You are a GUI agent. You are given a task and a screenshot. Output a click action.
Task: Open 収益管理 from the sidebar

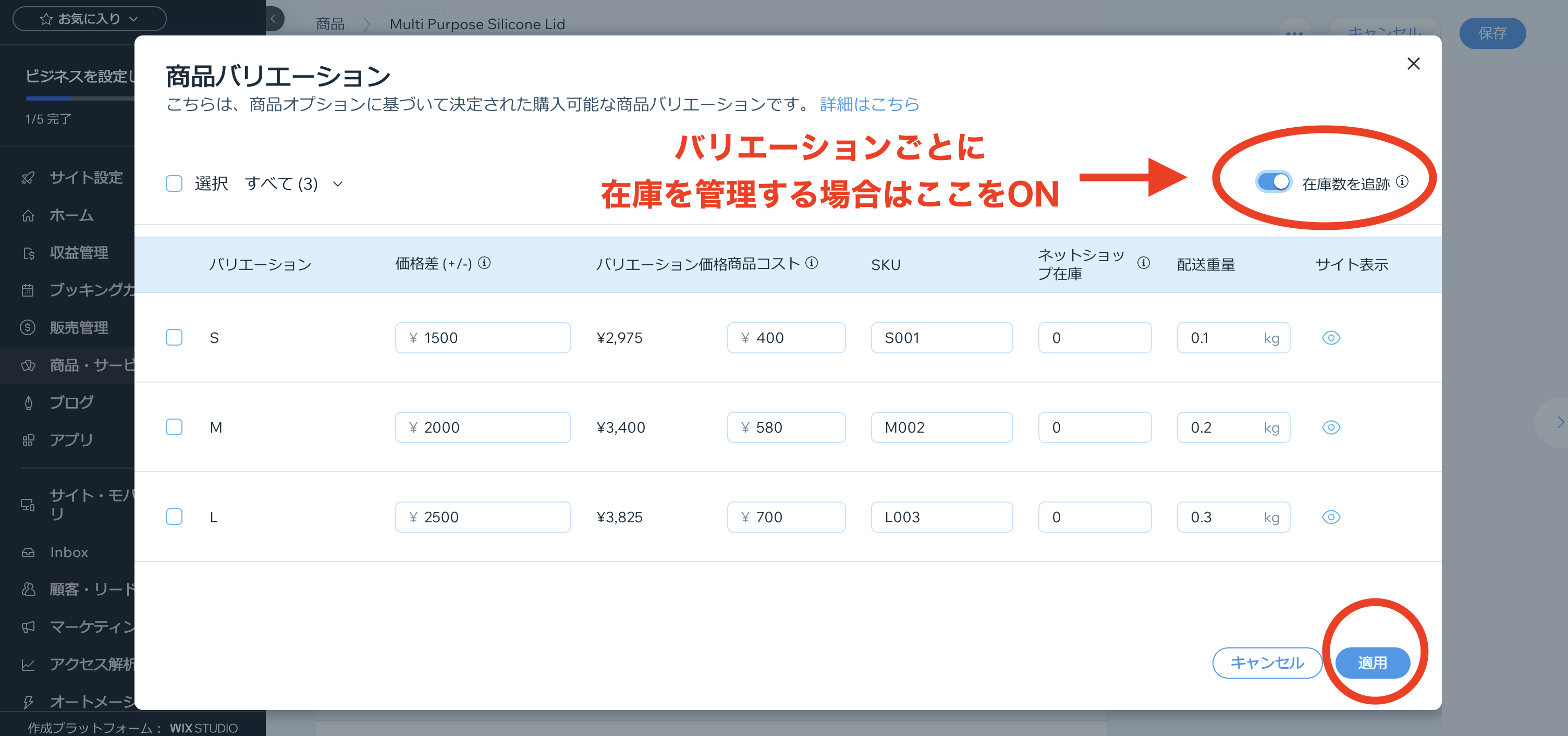[x=28, y=253]
